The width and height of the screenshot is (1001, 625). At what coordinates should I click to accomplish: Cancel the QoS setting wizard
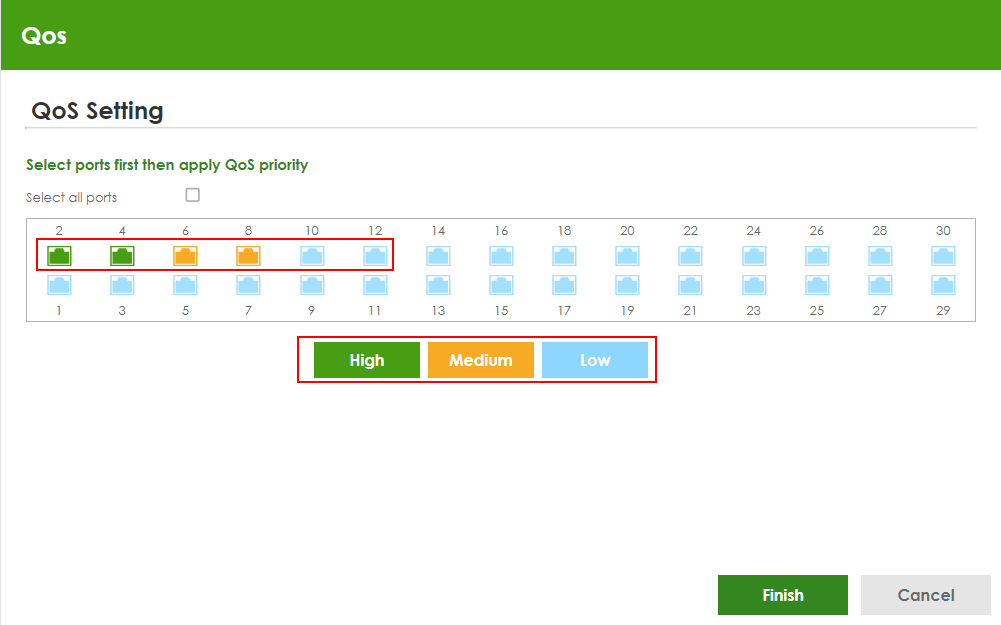tap(925, 595)
